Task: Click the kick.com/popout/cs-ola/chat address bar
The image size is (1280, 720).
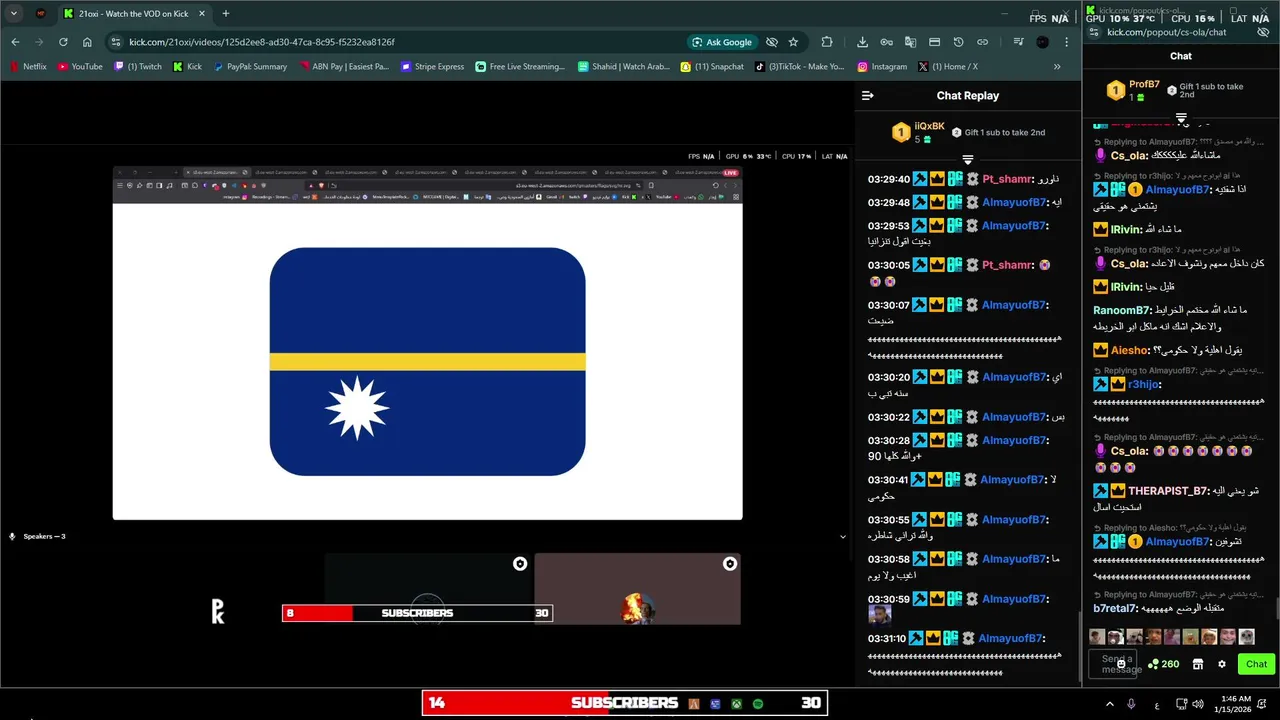Action: point(1166,32)
